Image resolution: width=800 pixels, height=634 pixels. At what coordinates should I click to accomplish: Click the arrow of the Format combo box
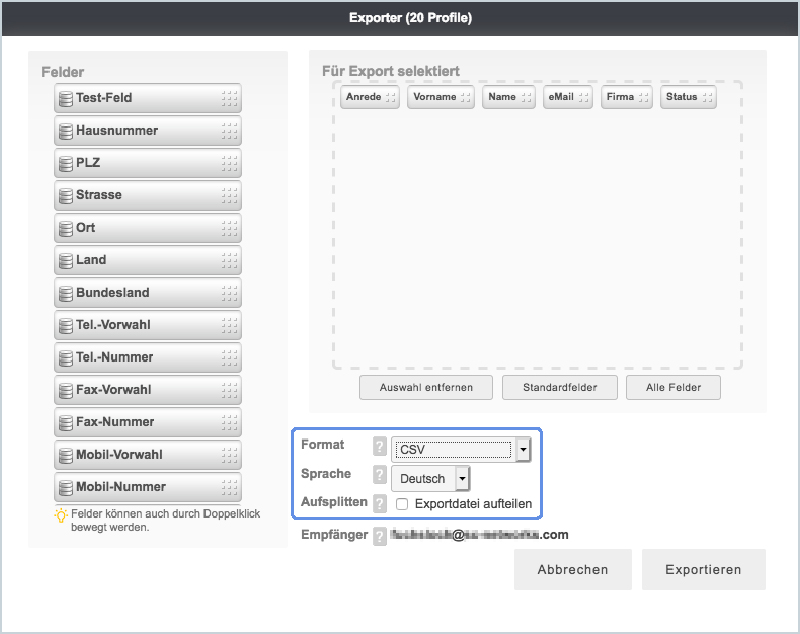(x=523, y=450)
